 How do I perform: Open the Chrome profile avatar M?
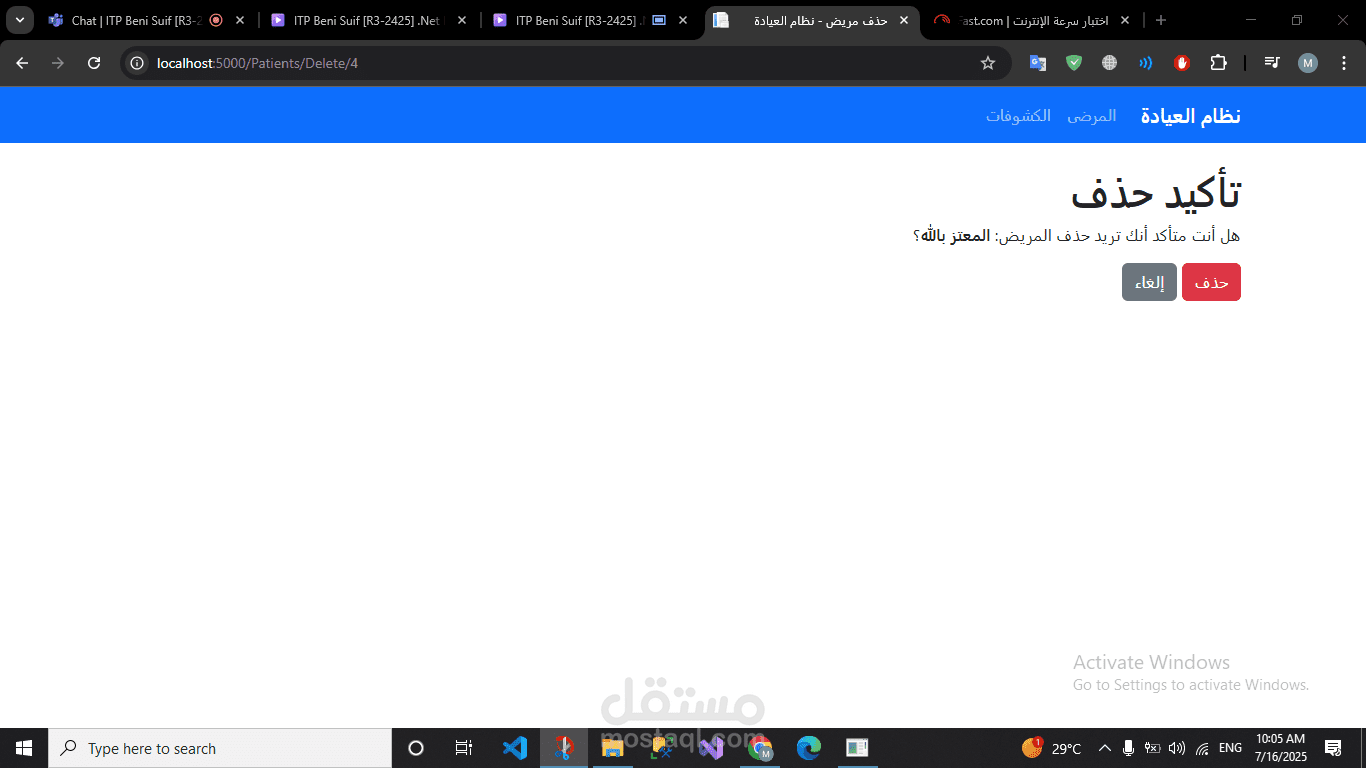1308,63
